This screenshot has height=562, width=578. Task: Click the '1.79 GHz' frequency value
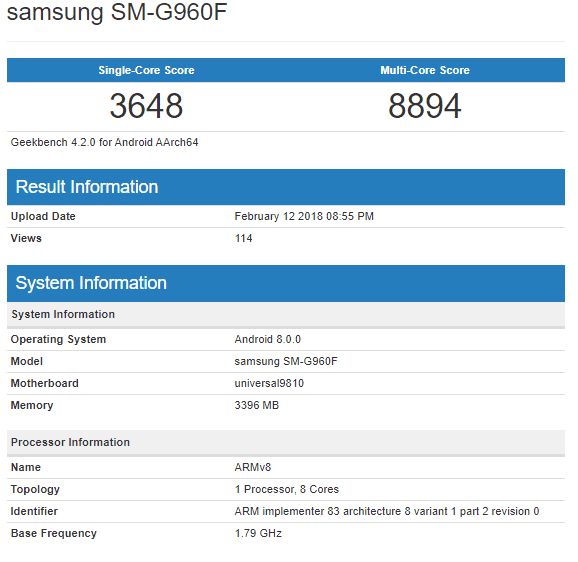258,533
